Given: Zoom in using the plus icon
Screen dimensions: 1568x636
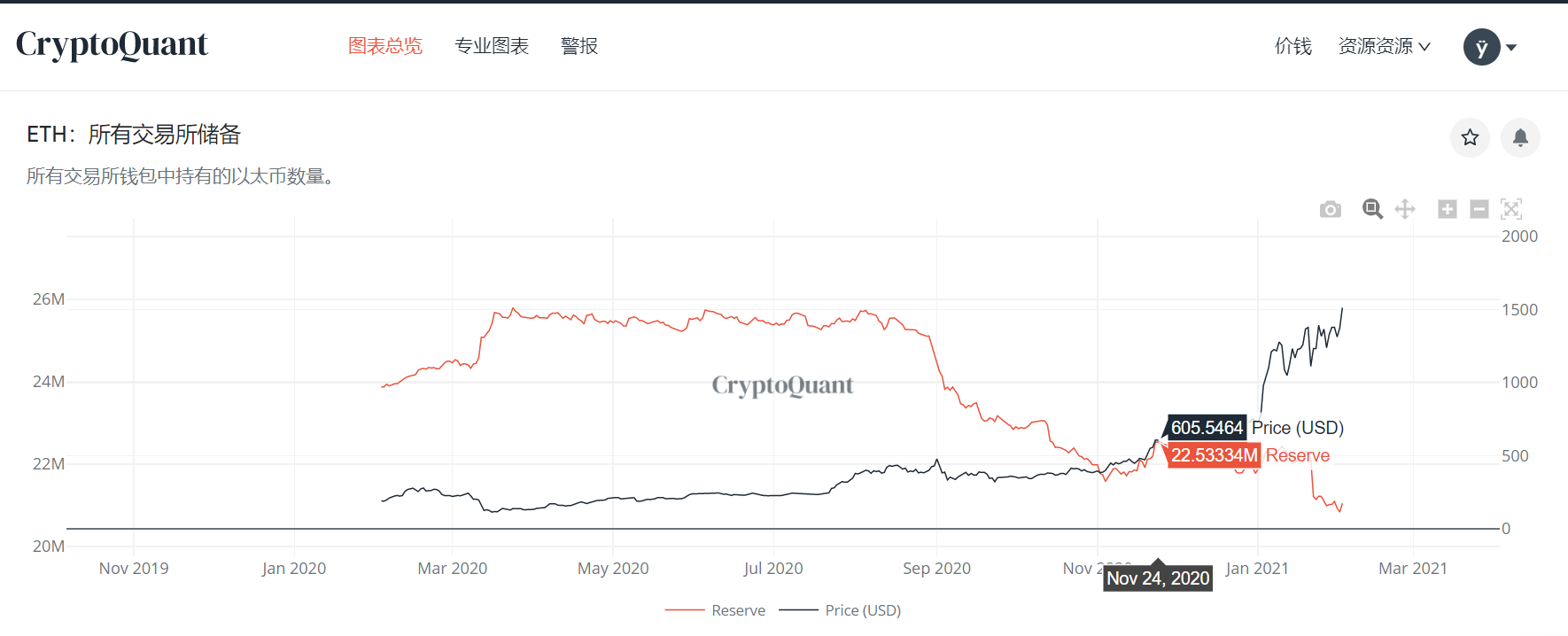Looking at the screenshot, I should [1447, 209].
